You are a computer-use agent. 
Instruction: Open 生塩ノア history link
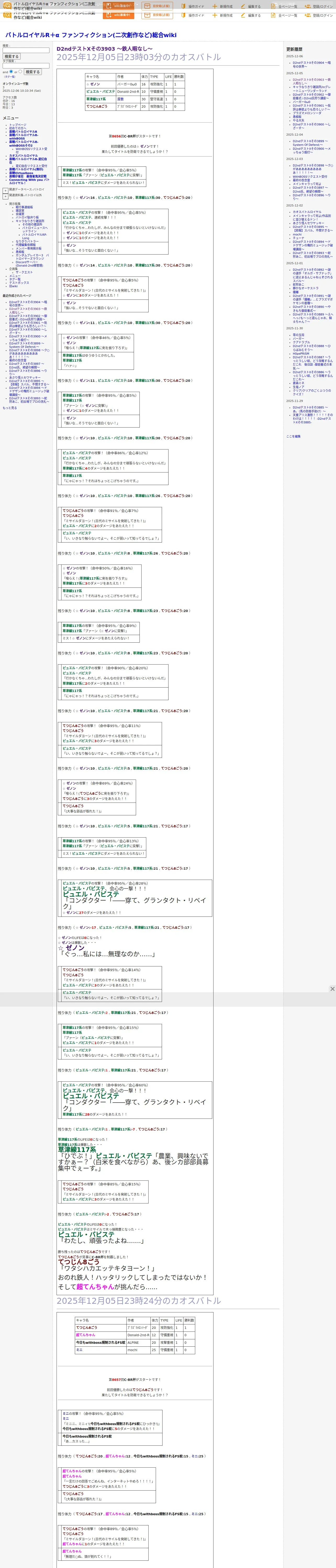[298, 387]
